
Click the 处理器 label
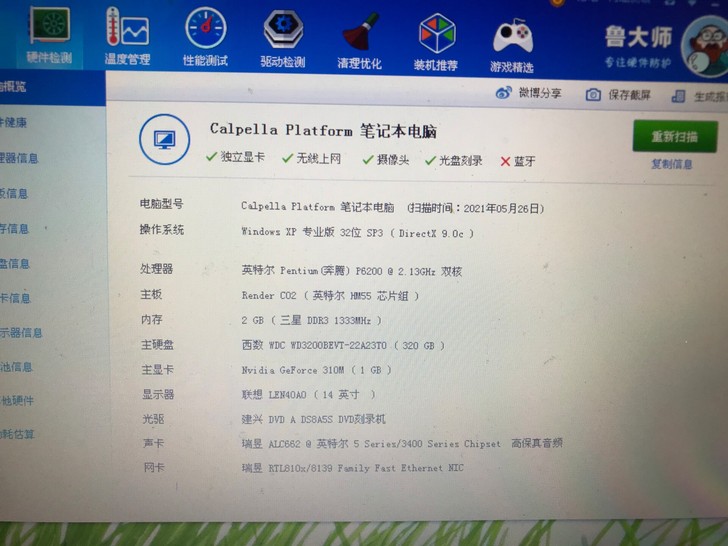156,268
